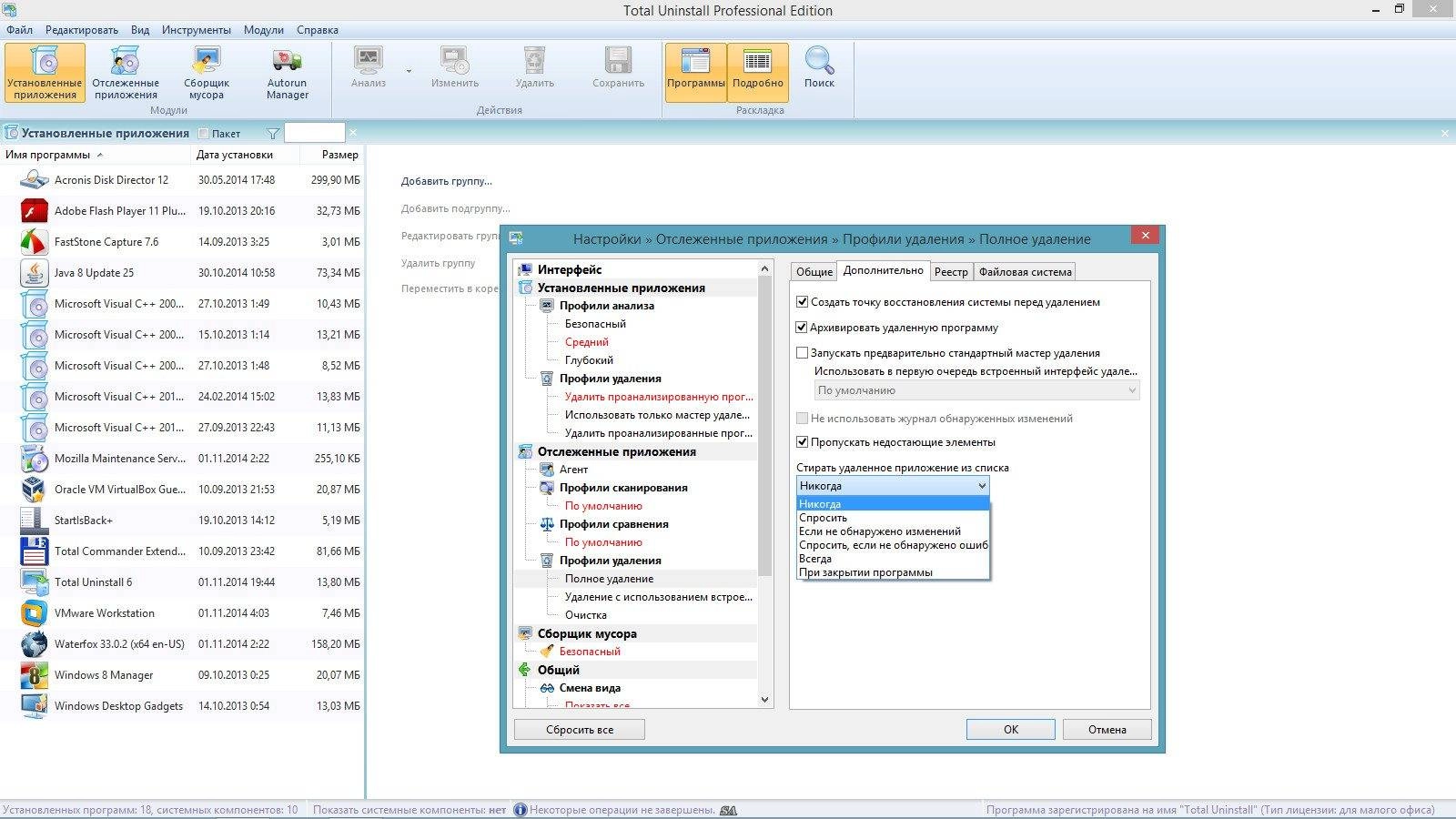
Task: Choose 'При закрытии программы' option
Action: [x=893, y=572]
